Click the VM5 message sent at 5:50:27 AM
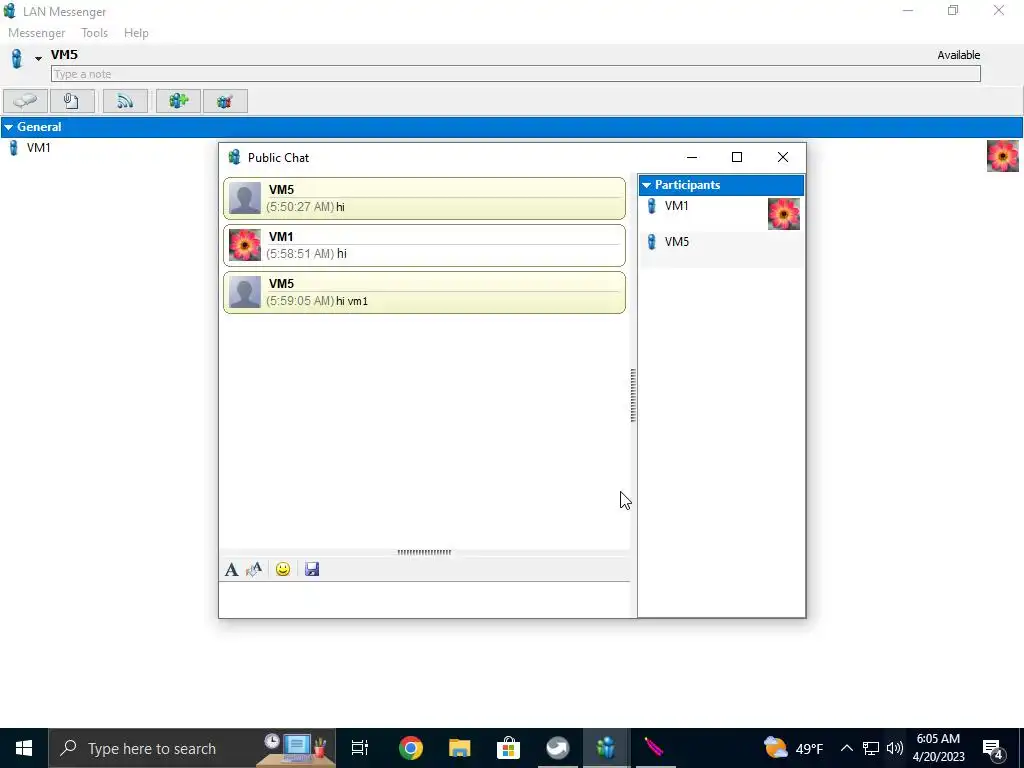 [x=424, y=199]
